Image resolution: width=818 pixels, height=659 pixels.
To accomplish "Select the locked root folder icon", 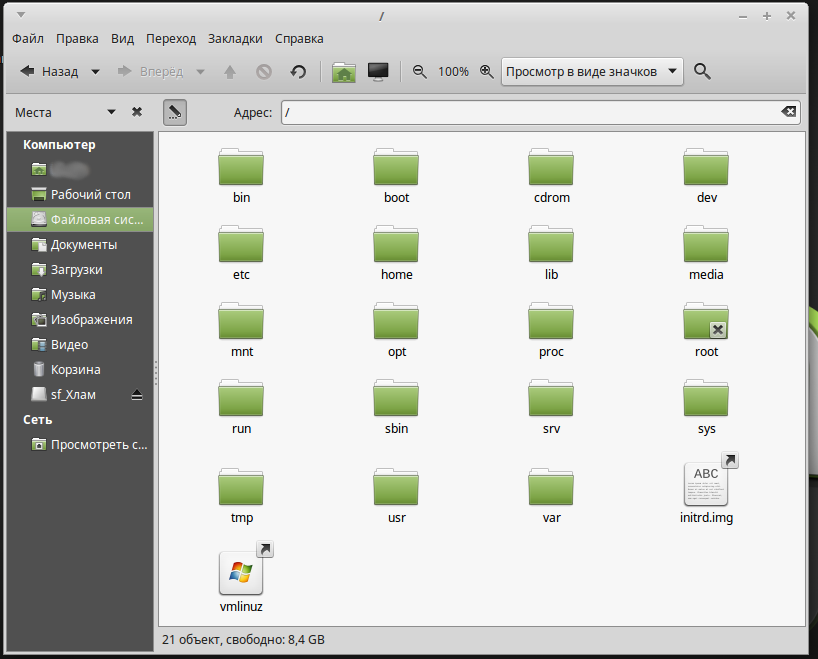I will coord(706,321).
